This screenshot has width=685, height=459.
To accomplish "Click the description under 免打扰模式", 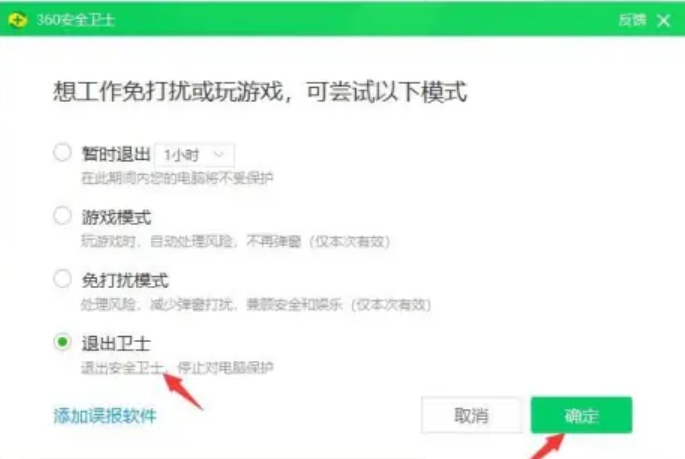I will tap(256, 304).
